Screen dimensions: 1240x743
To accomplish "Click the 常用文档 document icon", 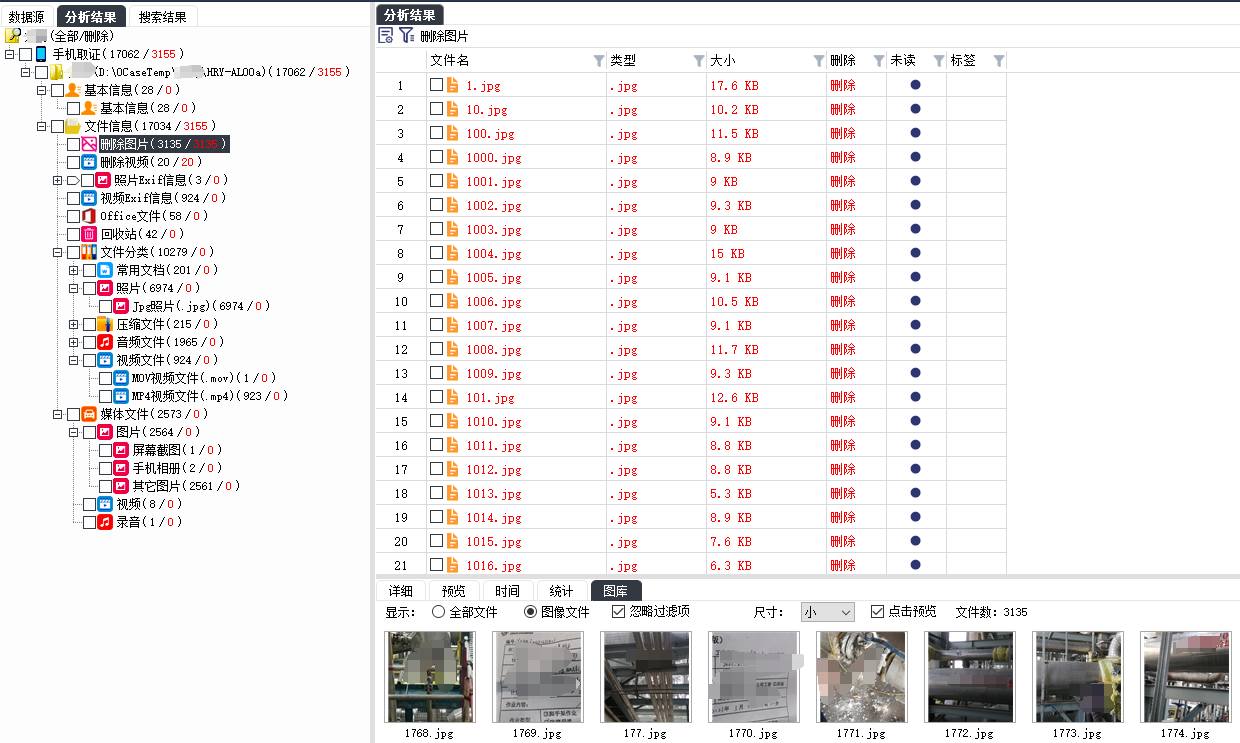I will [x=105, y=270].
